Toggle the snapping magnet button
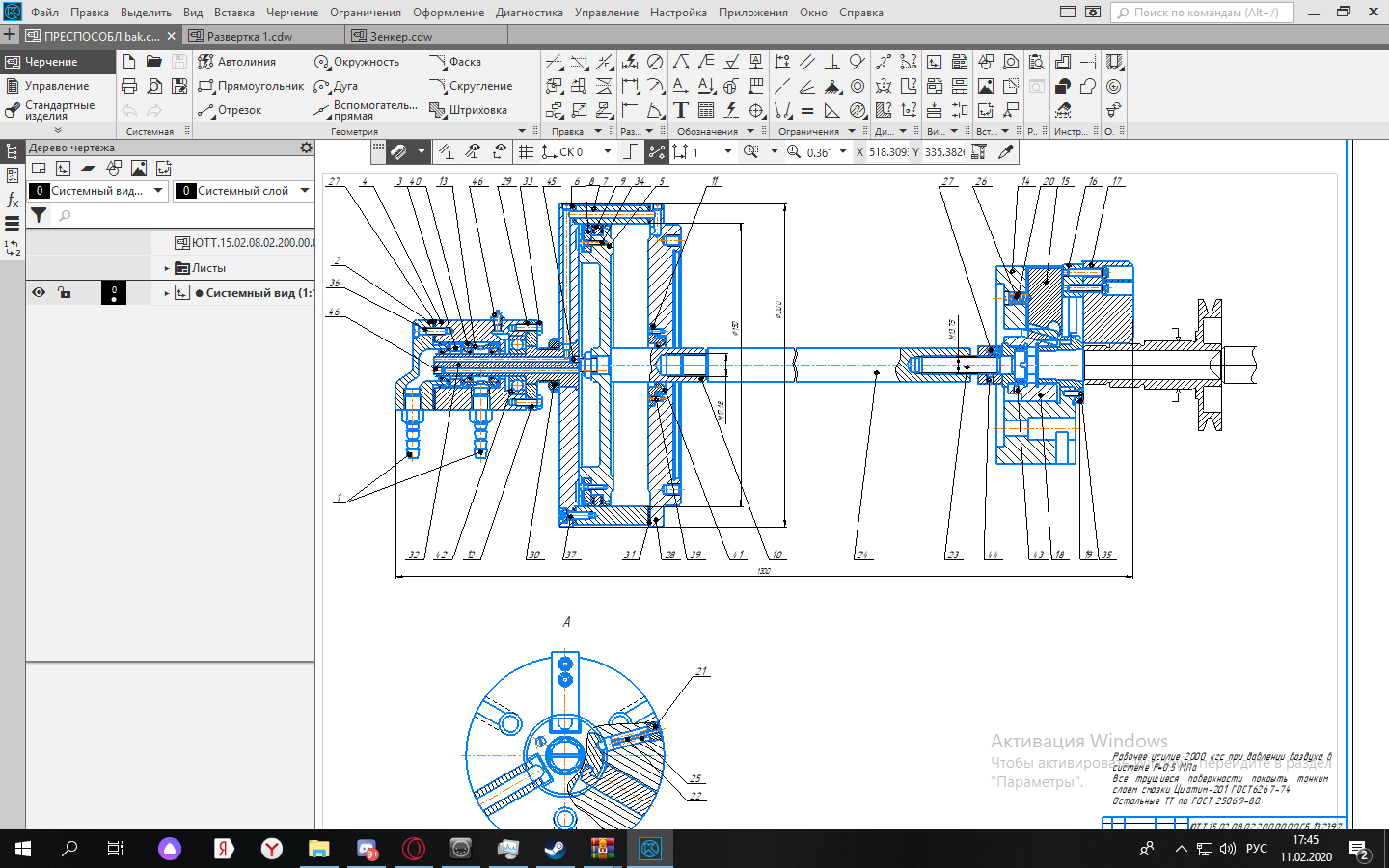The width and height of the screenshot is (1389, 868). (x=397, y=151)
